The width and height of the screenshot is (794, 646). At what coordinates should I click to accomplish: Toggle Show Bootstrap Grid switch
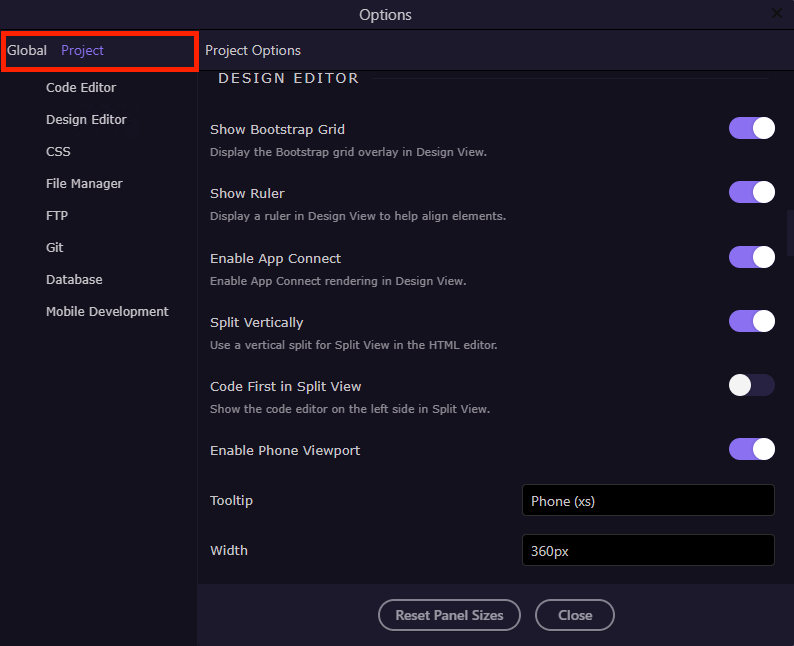coord(752,128)
